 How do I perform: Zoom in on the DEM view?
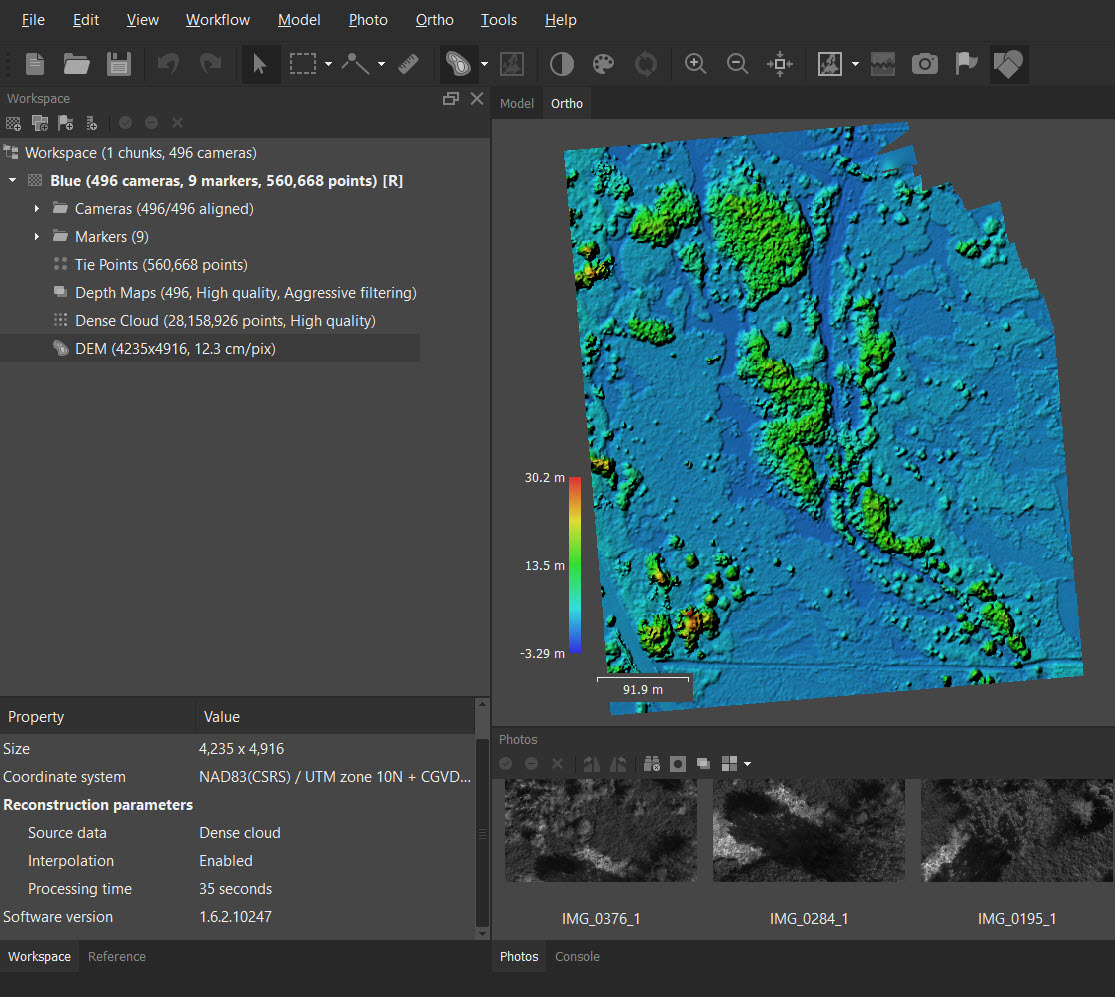[x=695, y=63]
